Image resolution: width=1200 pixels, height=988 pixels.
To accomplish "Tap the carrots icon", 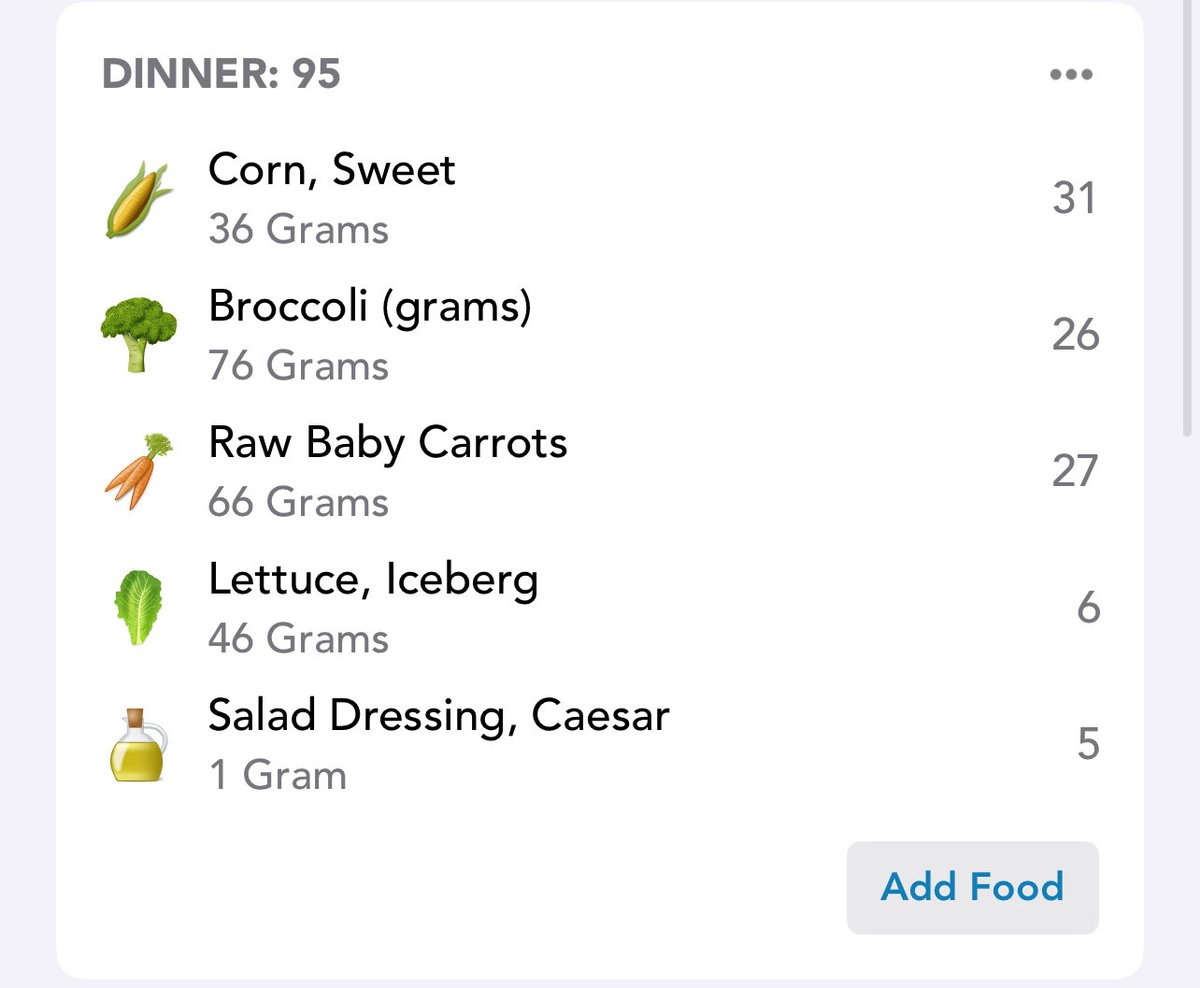I will pos(138,471).
